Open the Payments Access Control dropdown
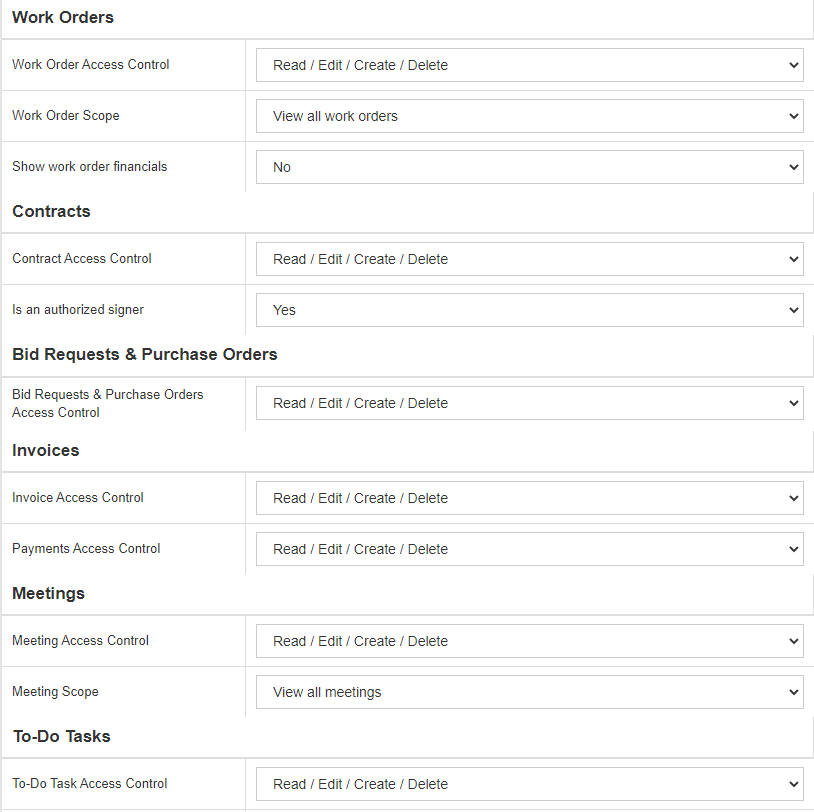 [x=529, y=549]
